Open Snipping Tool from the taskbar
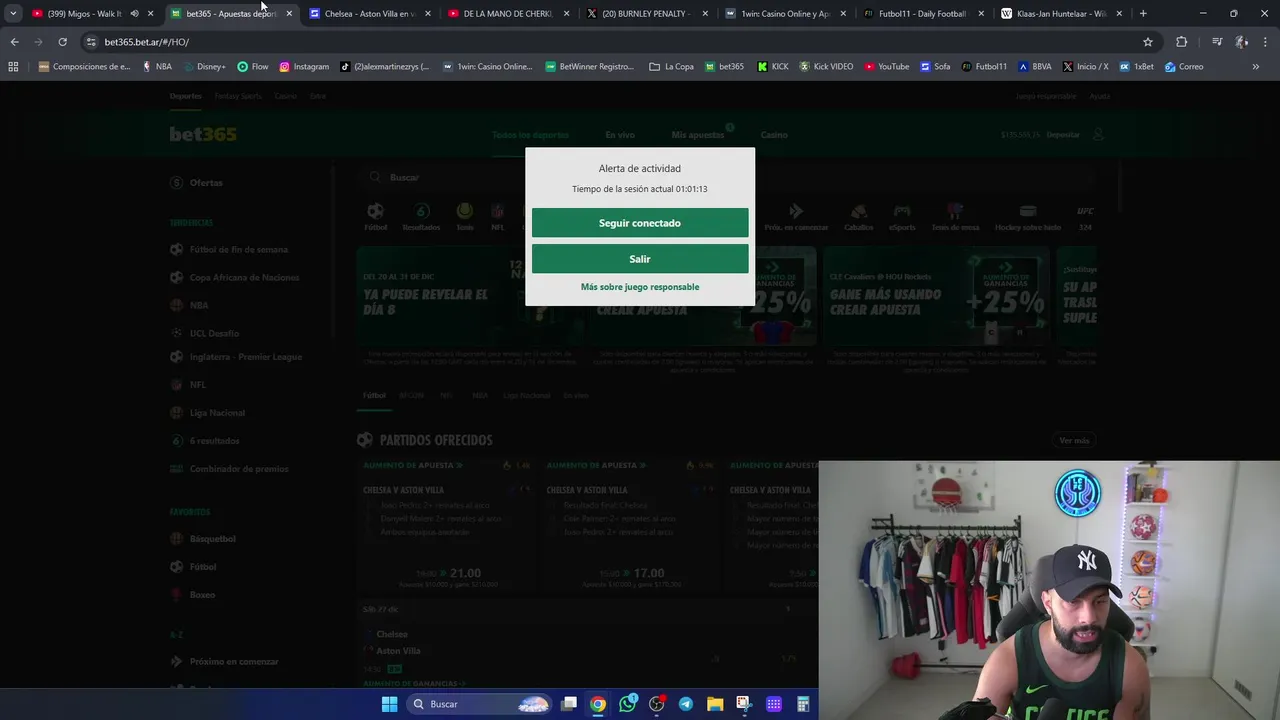 point(744,704)
